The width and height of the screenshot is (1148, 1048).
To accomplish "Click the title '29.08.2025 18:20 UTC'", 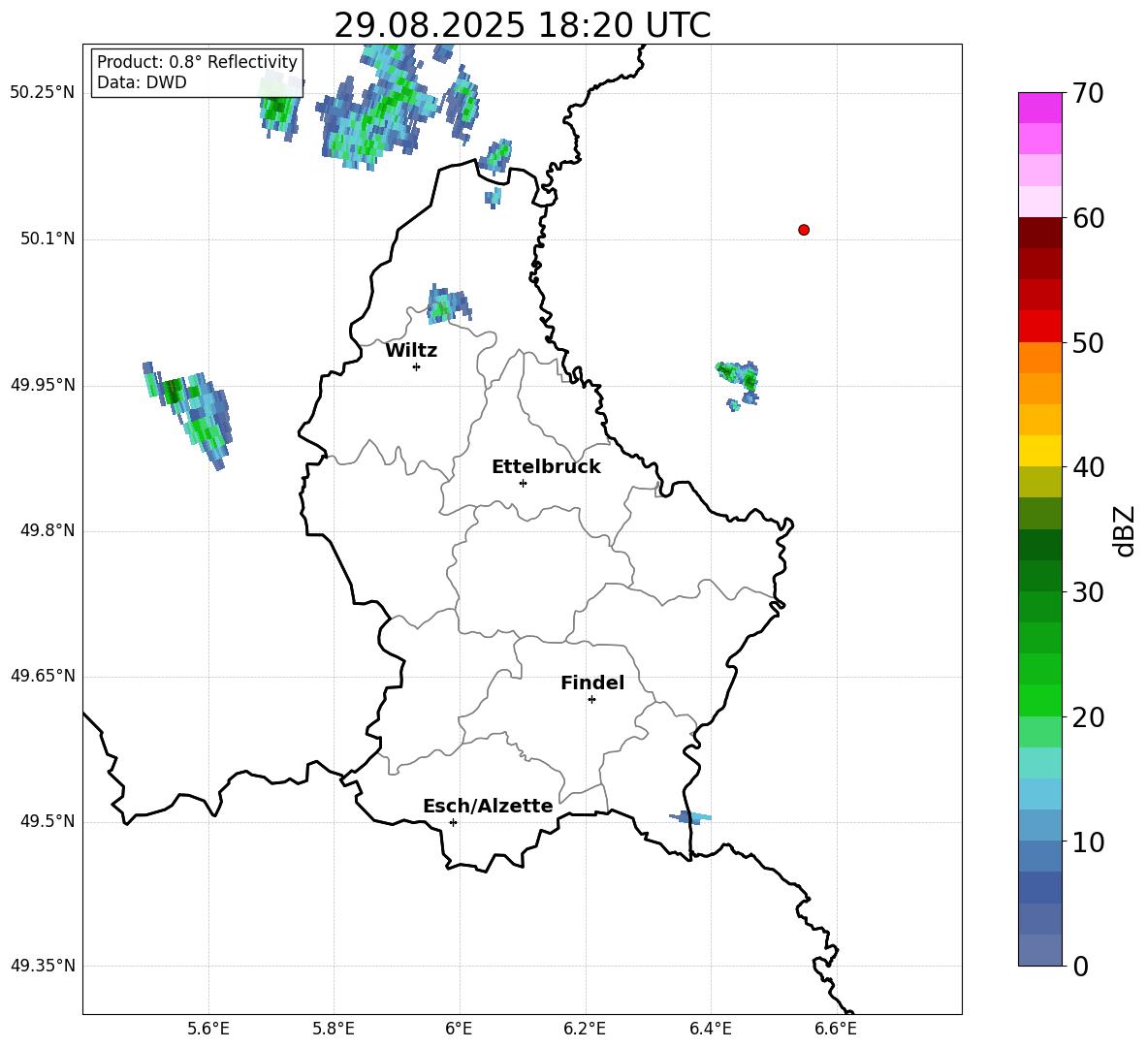I will click(522, 25).
